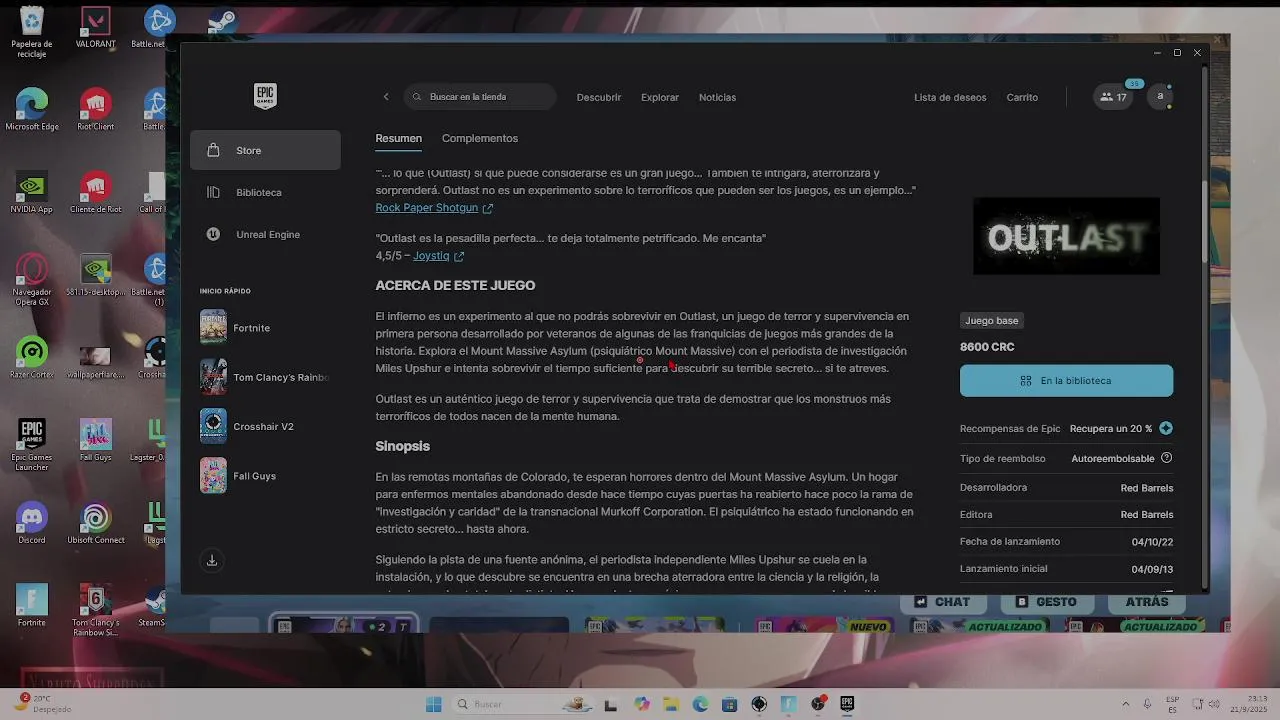
Task: Launch Fortnite from quick launch list
Action: (265, 328)
